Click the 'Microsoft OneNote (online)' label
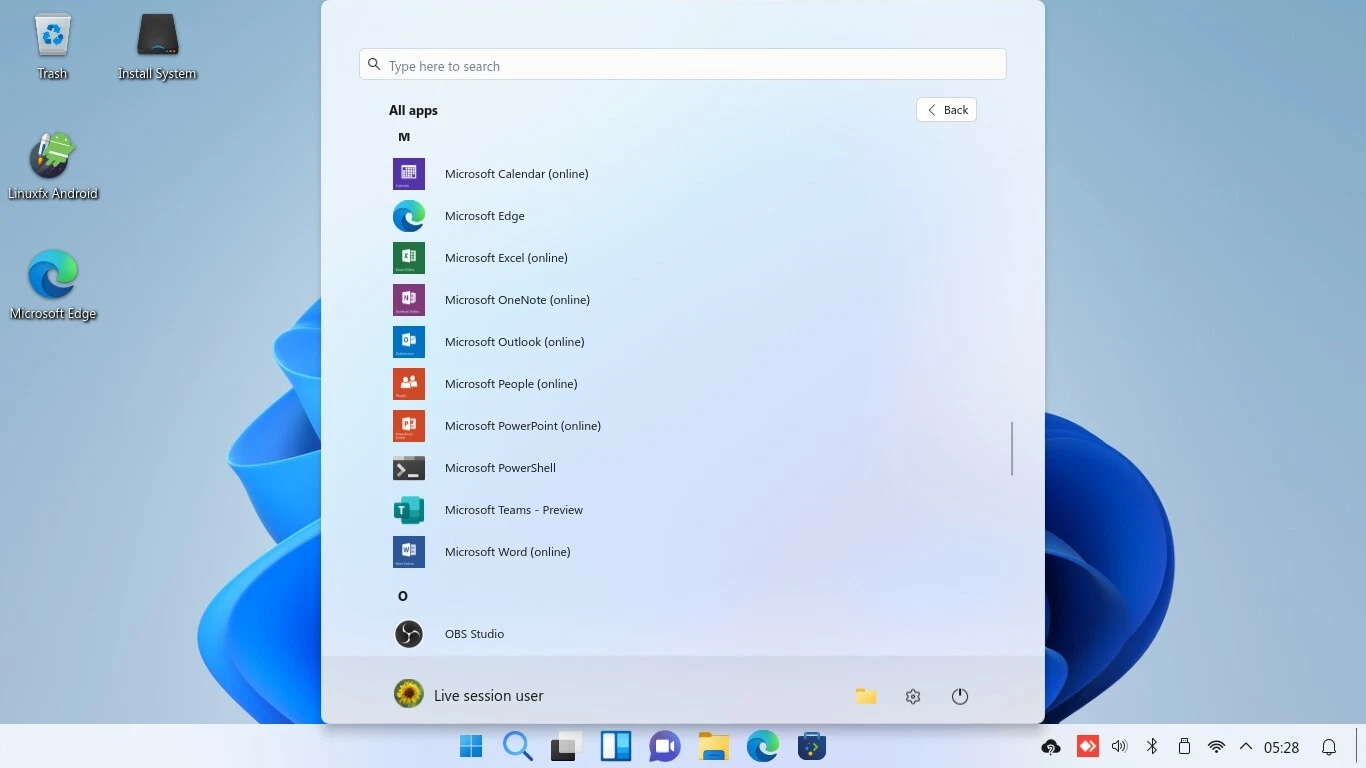 [x=517, y=300]
